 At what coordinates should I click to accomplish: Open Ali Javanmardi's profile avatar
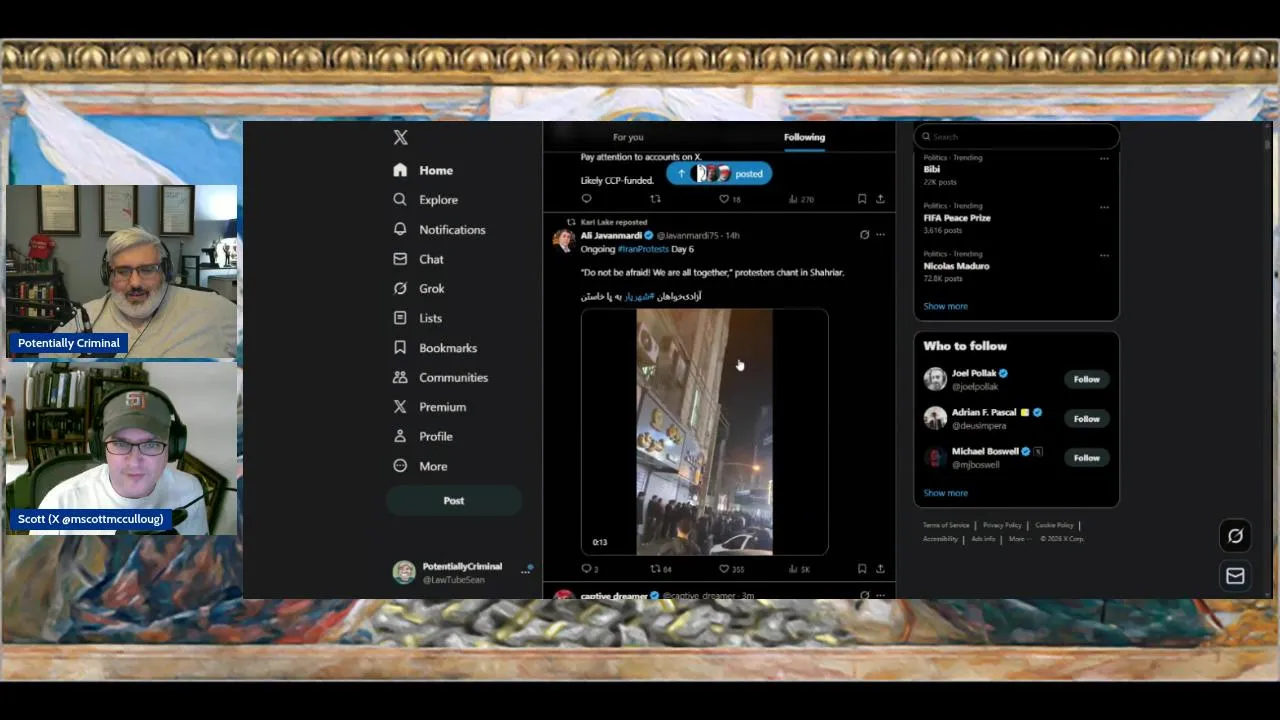tap(564, 239)
